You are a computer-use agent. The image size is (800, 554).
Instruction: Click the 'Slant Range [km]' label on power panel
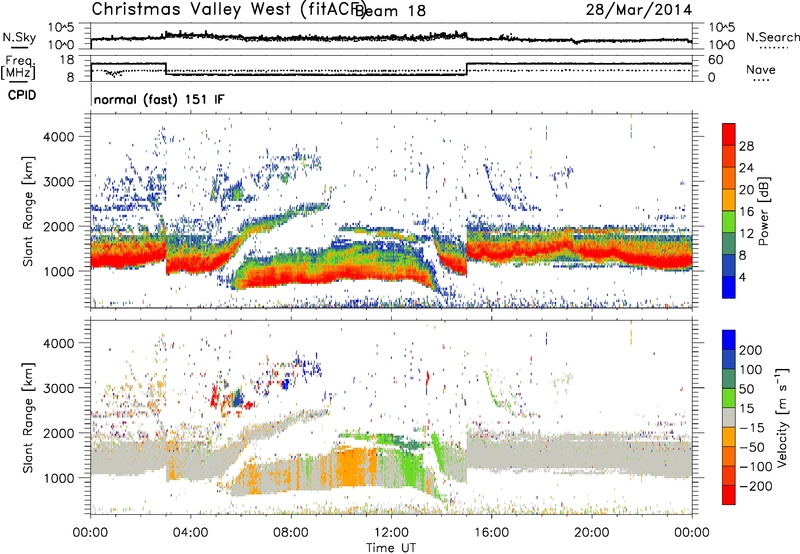pos(28,211)
